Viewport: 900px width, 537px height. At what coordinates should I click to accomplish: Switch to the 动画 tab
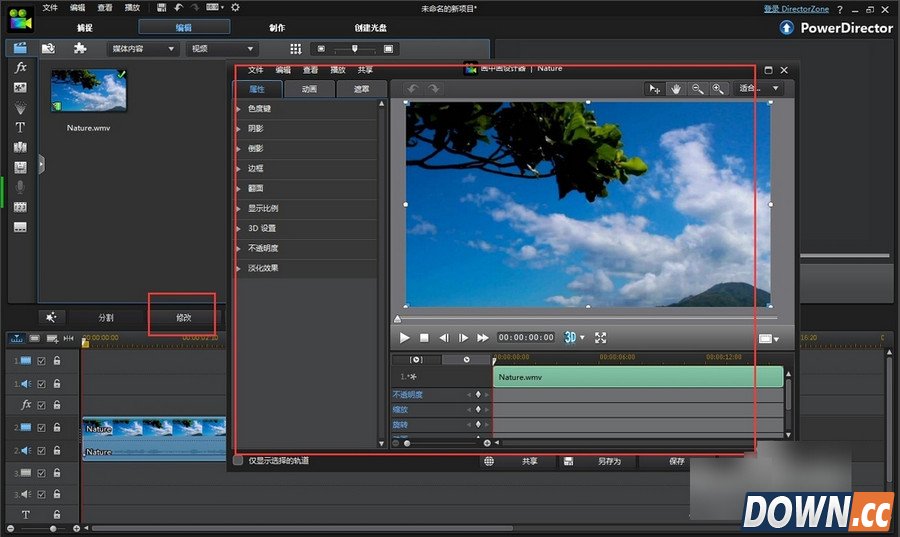(x=309, y=89)
